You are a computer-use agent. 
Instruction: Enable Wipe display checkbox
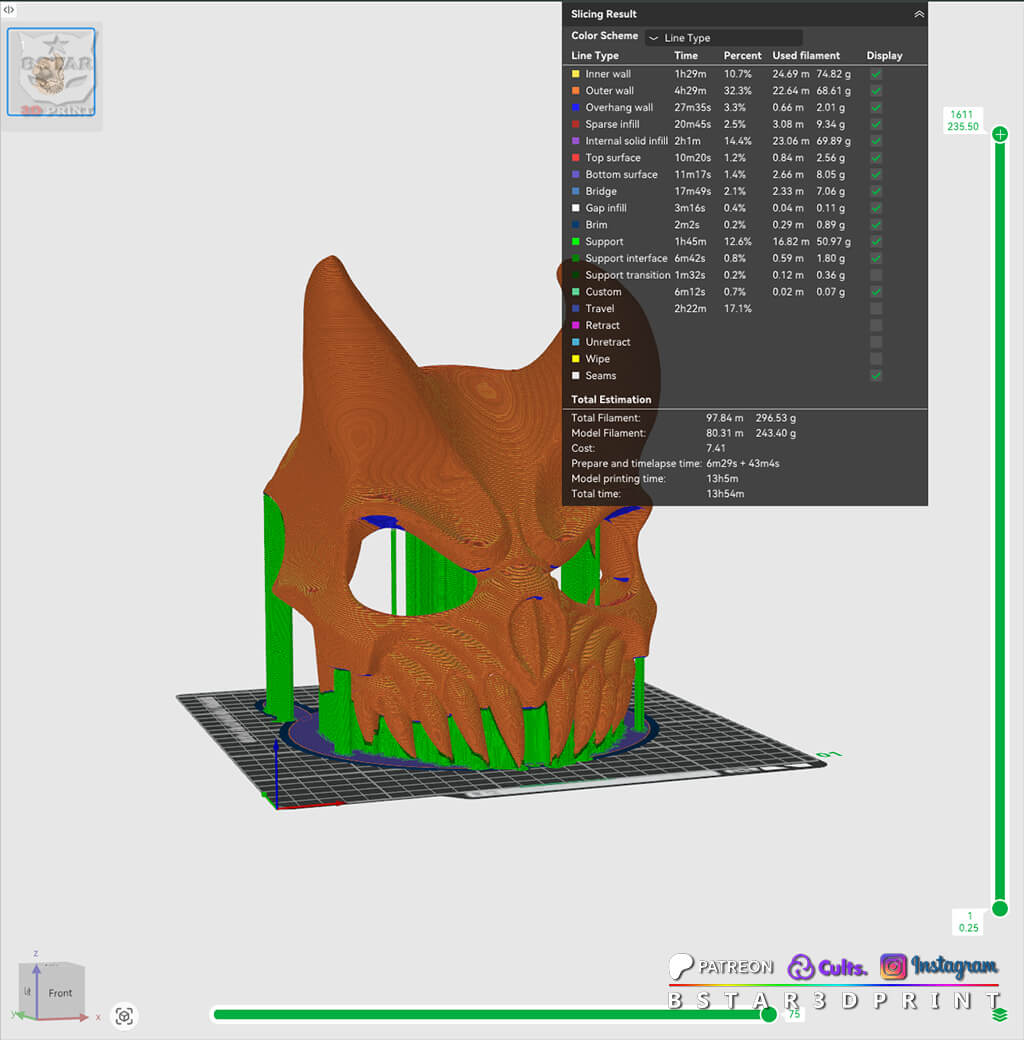[876, 359]
